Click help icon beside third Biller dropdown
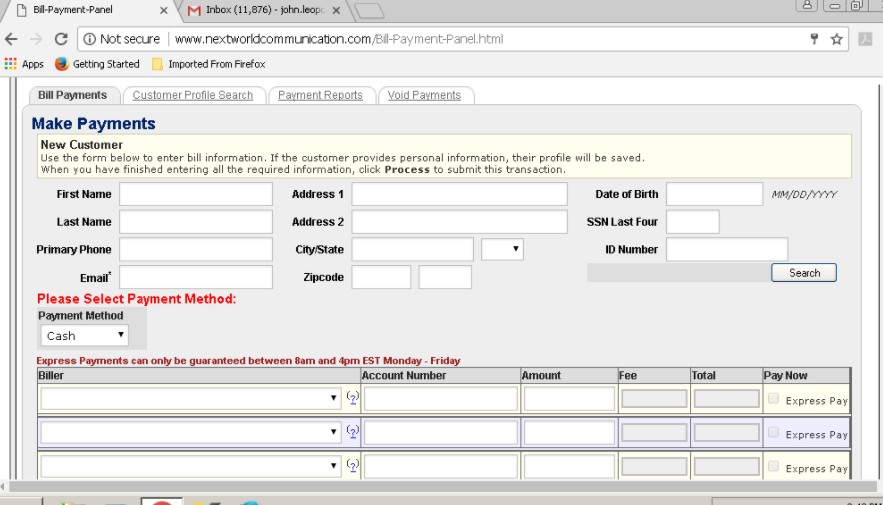The image size is (883, 505). click(x=353, y=466)
